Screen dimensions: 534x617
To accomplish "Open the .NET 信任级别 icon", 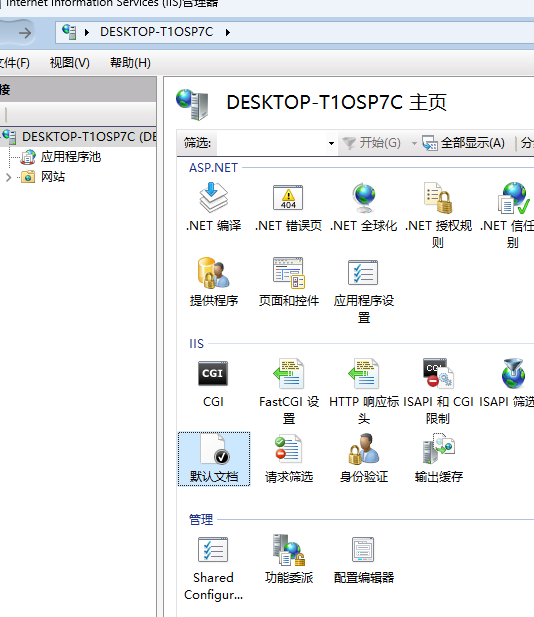I will click(513, 197).
